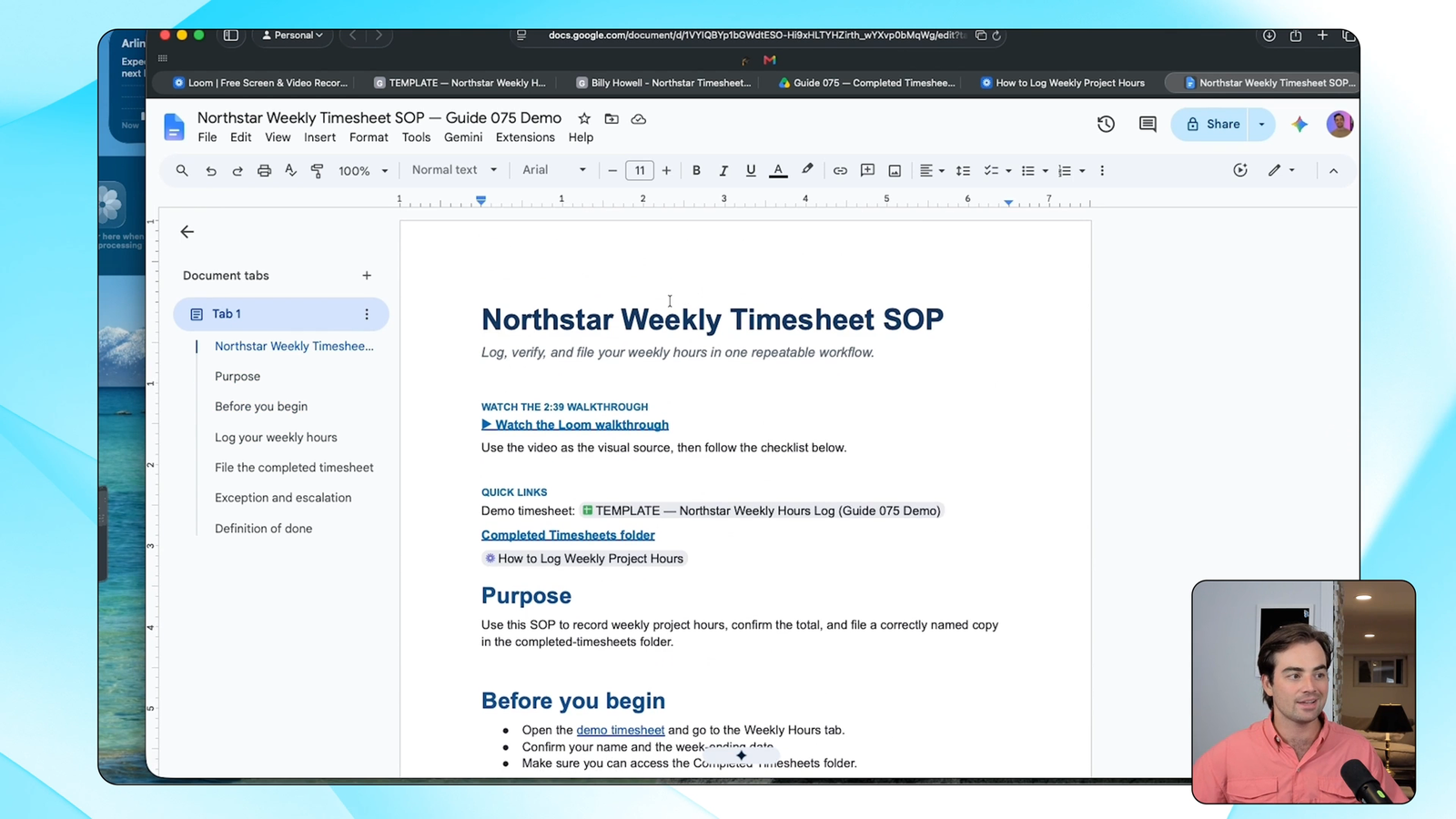The image size is (1456, 819).
Task: Open the Arial font dropdown
Action: (x=553, y=170)
